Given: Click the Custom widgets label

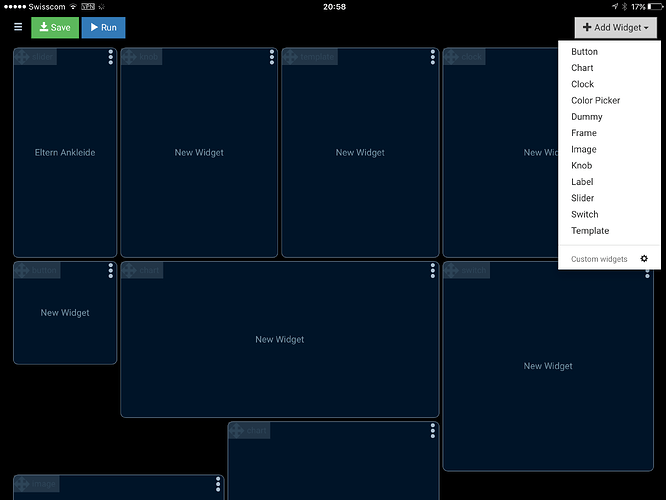Looking at the screenshot, I should pyautogui.click(x=599, y=259).
